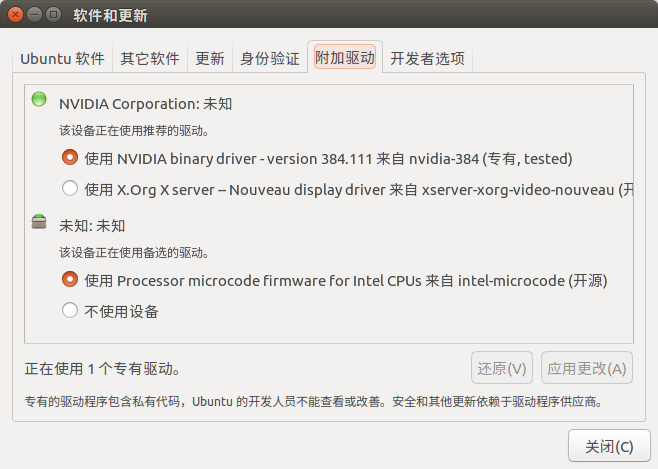Select NVIDIA binary driver version 384.111
This screenshot has width=658, height=469.
(x=70, y=157)
